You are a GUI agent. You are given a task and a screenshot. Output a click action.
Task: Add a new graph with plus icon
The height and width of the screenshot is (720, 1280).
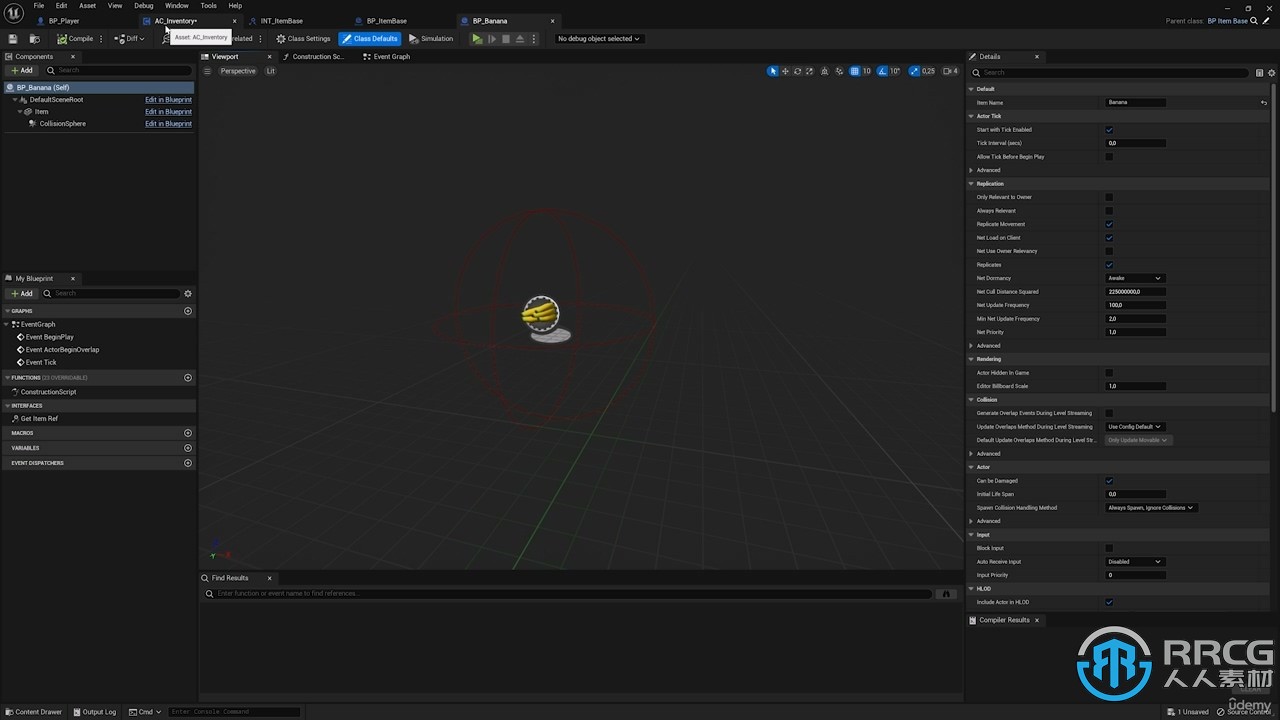point(188,311)
